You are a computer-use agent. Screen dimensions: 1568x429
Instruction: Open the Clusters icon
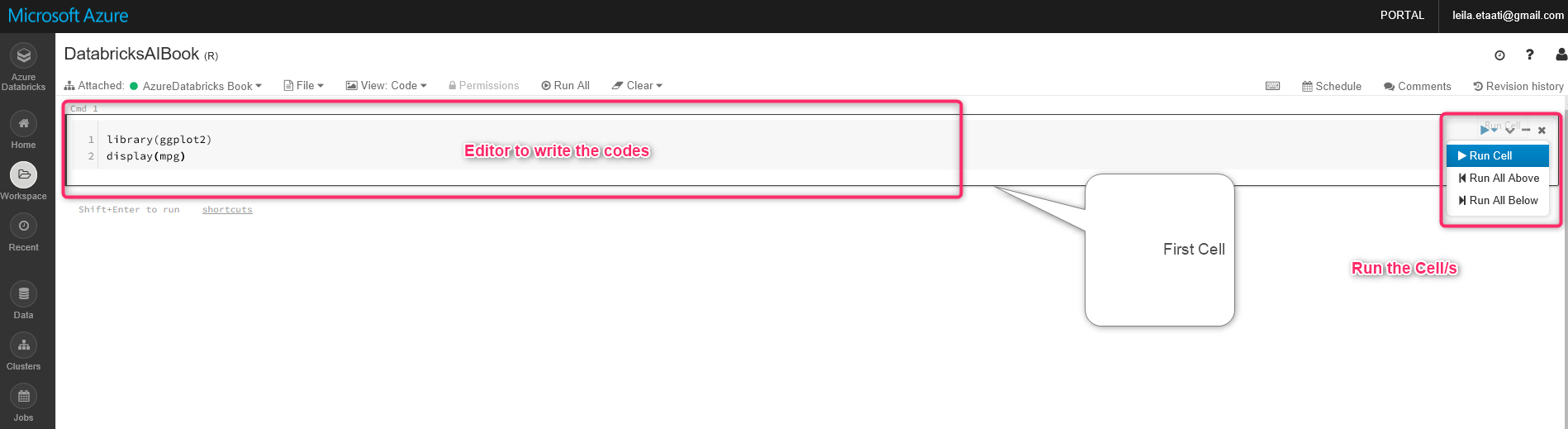click(23, 345)
